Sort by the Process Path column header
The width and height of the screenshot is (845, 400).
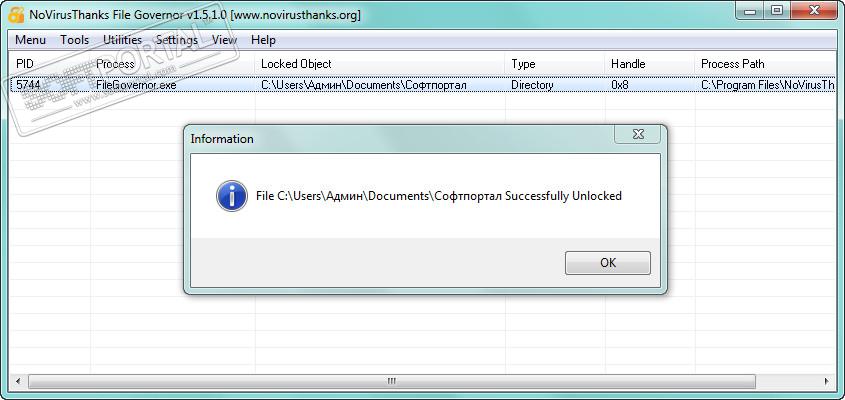[x=766, y=64]
